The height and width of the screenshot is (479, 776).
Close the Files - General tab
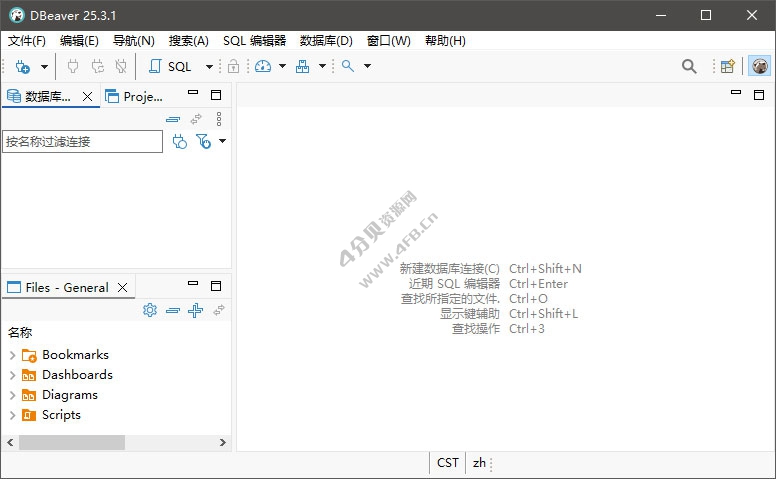tap(123, 287)
